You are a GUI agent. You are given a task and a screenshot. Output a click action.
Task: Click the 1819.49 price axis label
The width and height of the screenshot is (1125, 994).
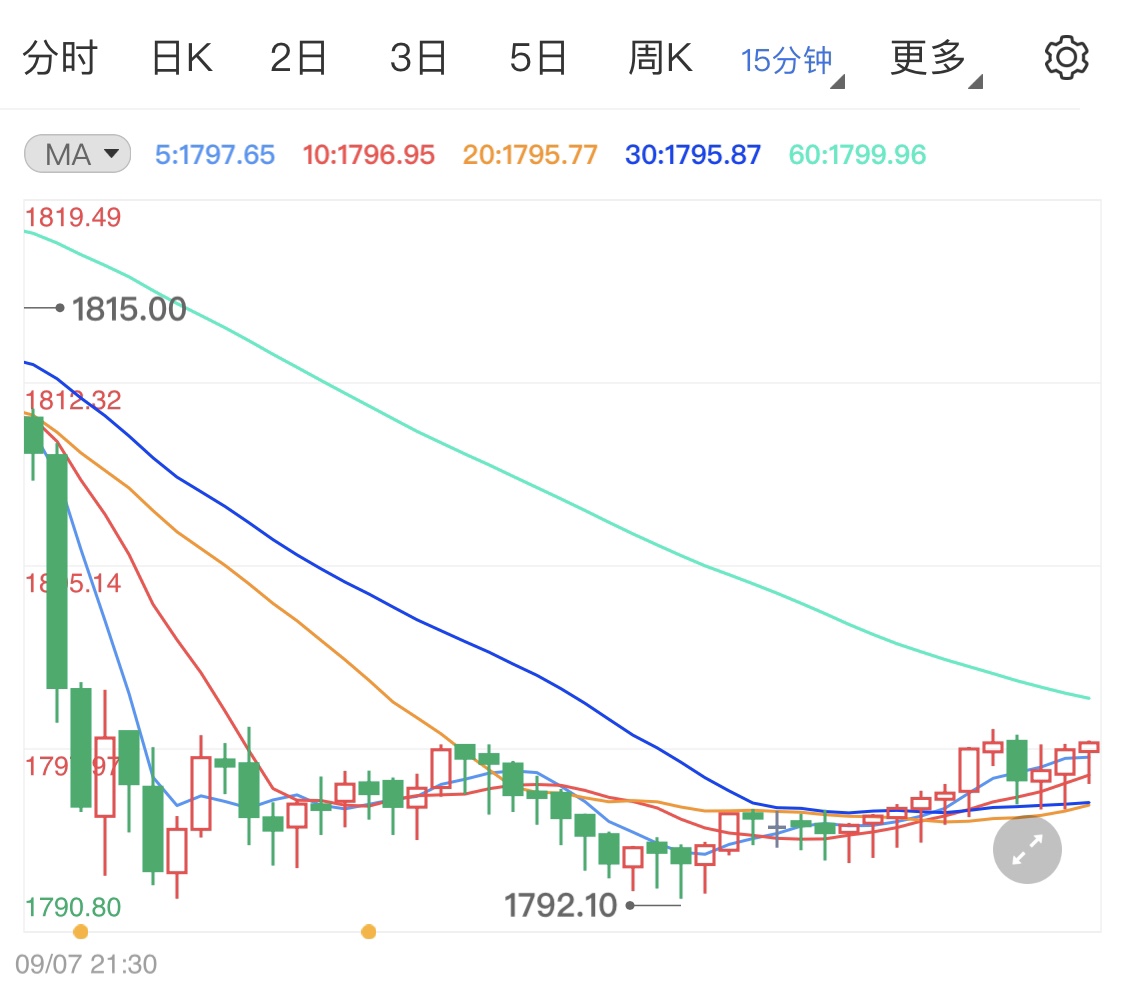(73, 217)
